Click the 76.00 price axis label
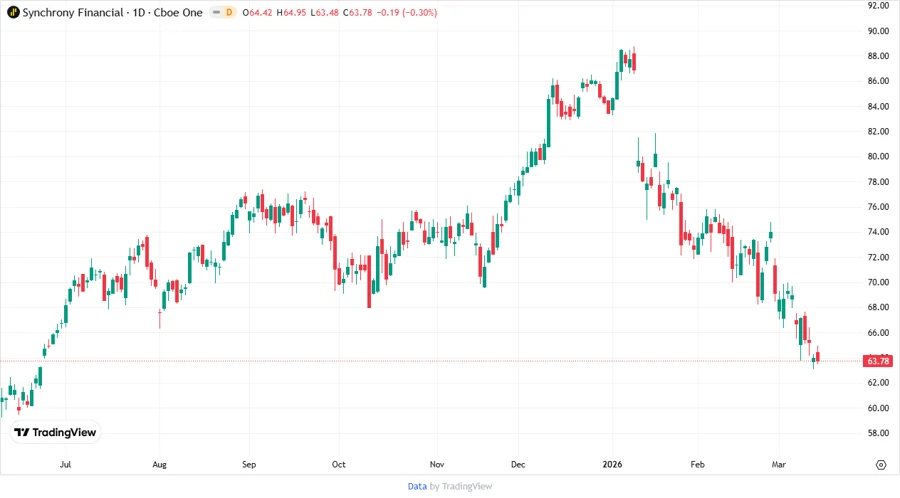This screenshot has width=900, height=498. [878, 207]
